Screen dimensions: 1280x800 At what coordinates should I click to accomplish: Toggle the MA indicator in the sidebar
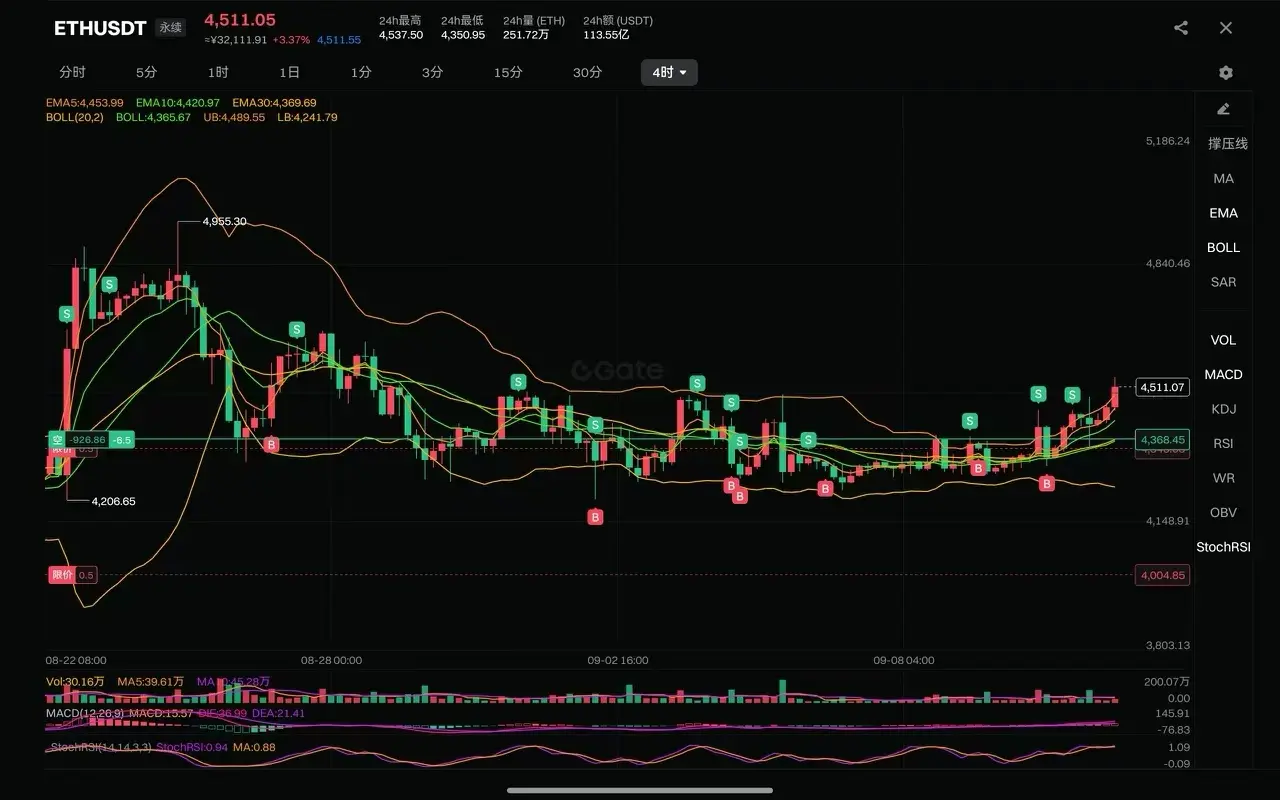(x=1223, y=178)
